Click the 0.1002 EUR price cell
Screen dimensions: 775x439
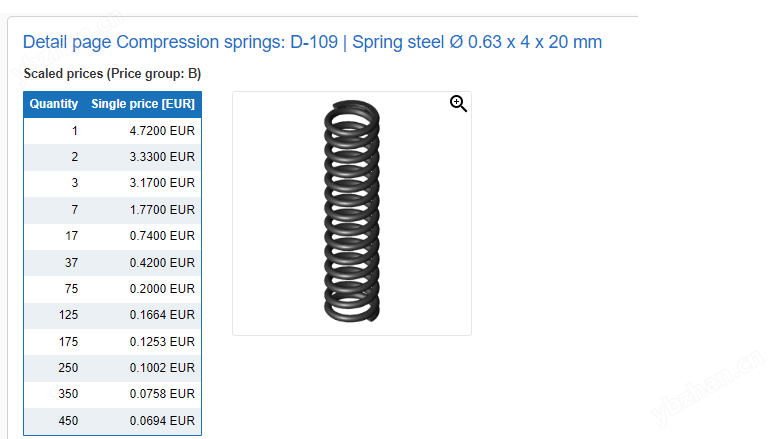point(162,368)
